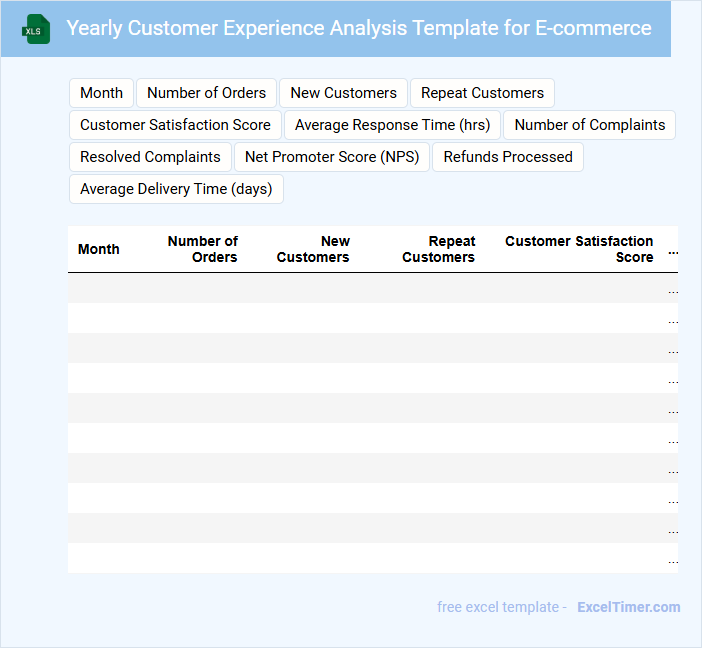The height and width of the screenshot is (648, 702).
Task: Select the Repeat Customers tag
Action: coord(482,93)
